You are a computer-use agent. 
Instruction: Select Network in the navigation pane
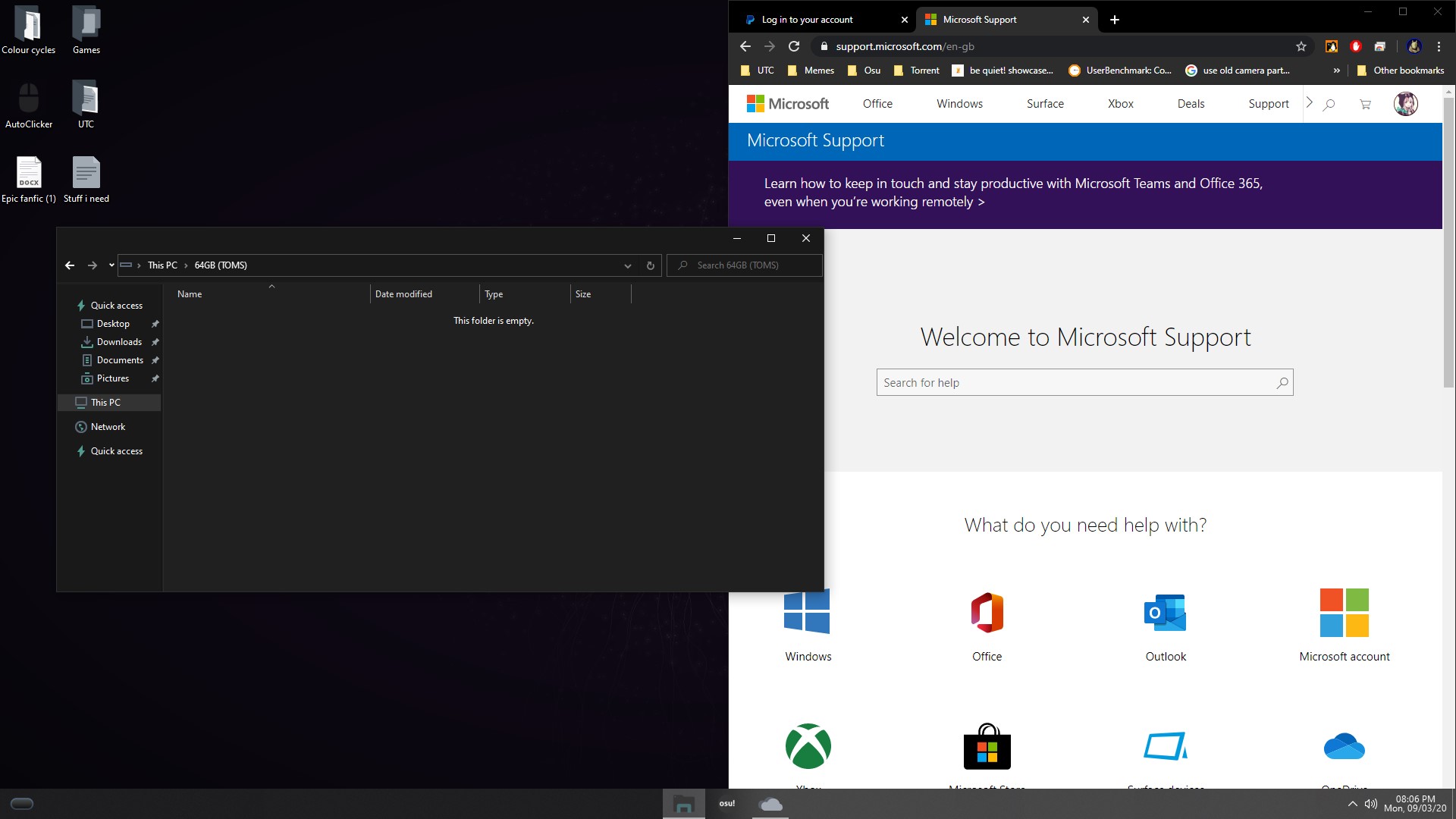tap(108, 427)
